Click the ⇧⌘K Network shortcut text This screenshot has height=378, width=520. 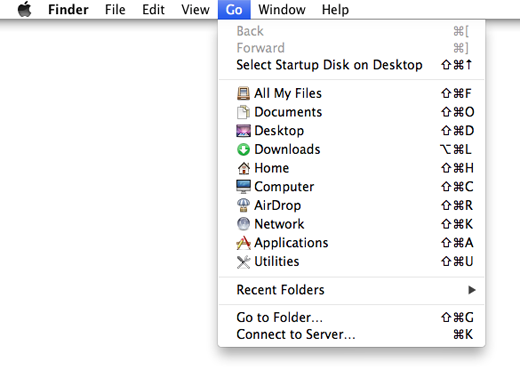point(457,224)
